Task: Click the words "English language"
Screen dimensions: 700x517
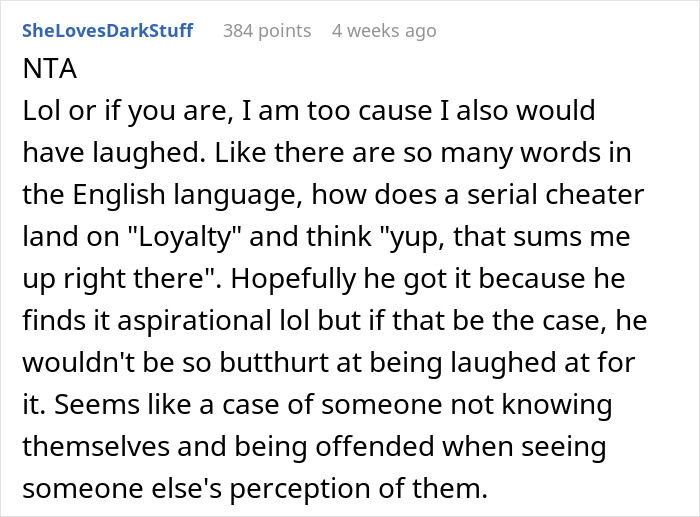Action: pyautogui.click(x=185, y=196)
